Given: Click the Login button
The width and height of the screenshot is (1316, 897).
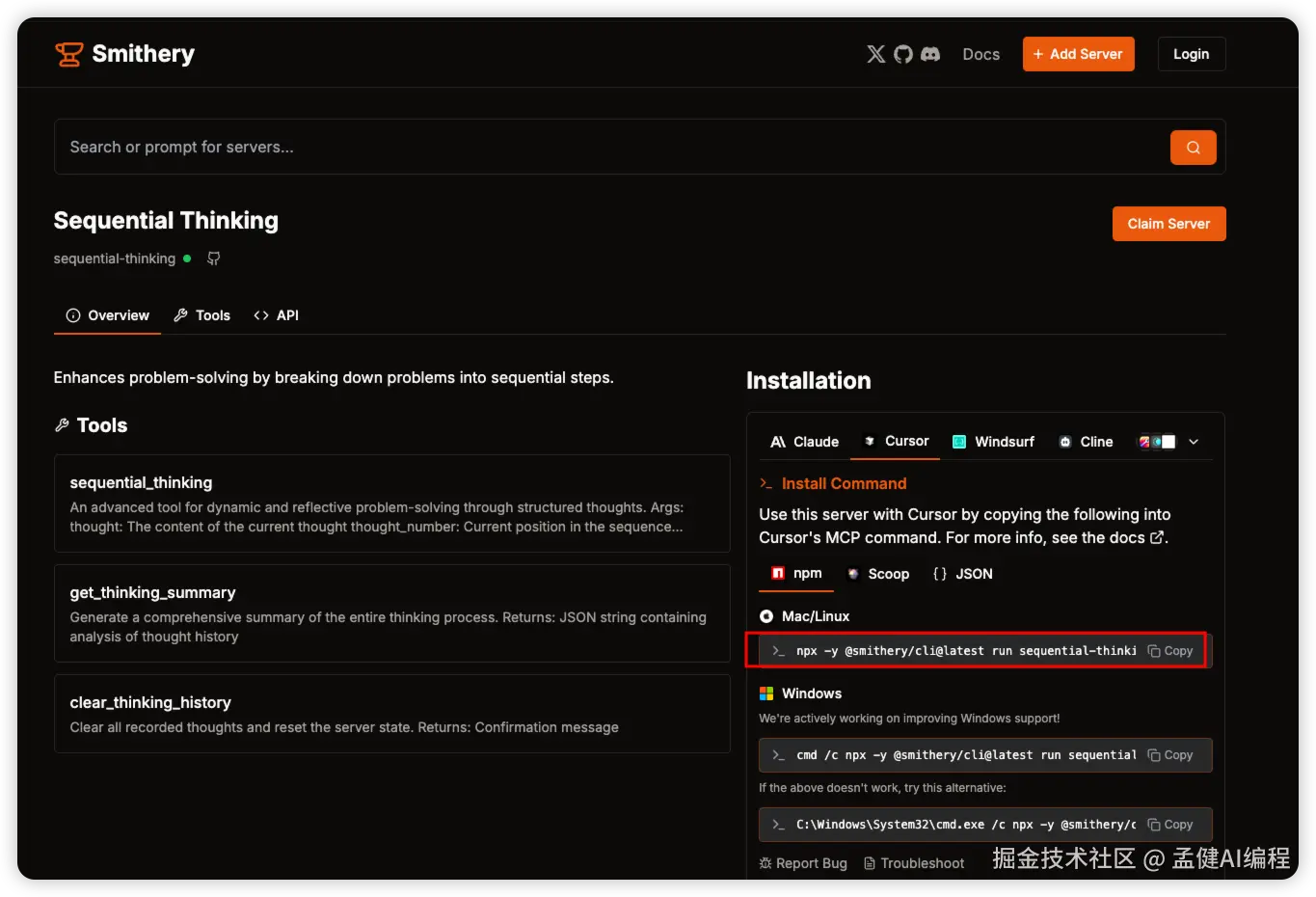Looking at the screenshot, I should tap(1191, 54).
